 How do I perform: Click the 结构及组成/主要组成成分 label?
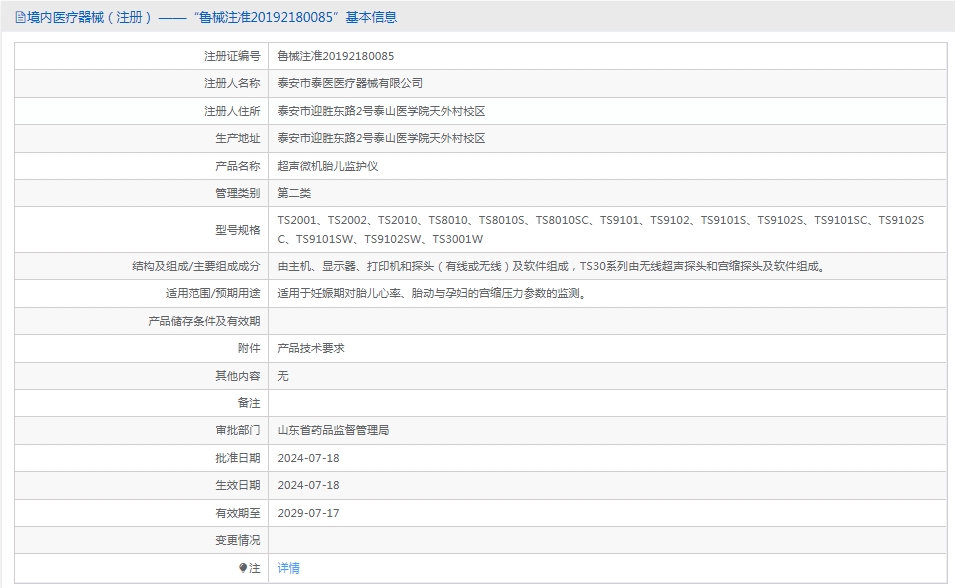[x=196, y=266]
